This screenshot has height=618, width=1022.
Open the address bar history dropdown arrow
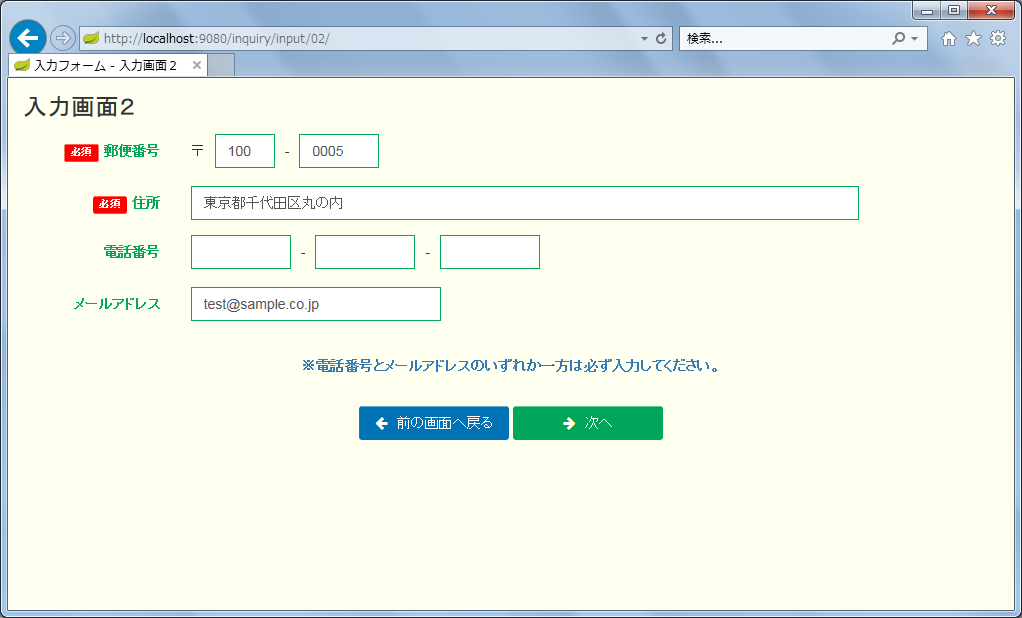[644, 38]
